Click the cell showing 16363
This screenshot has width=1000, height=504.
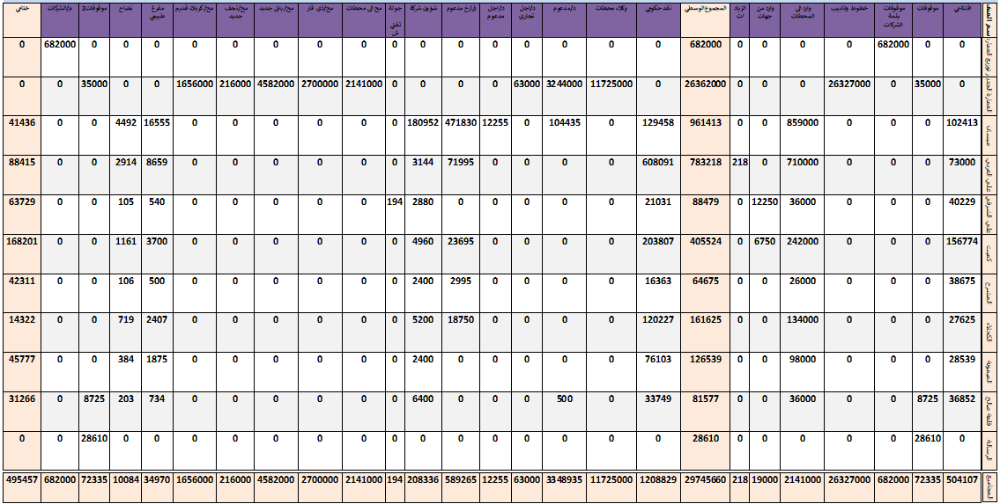pos(656,293)
